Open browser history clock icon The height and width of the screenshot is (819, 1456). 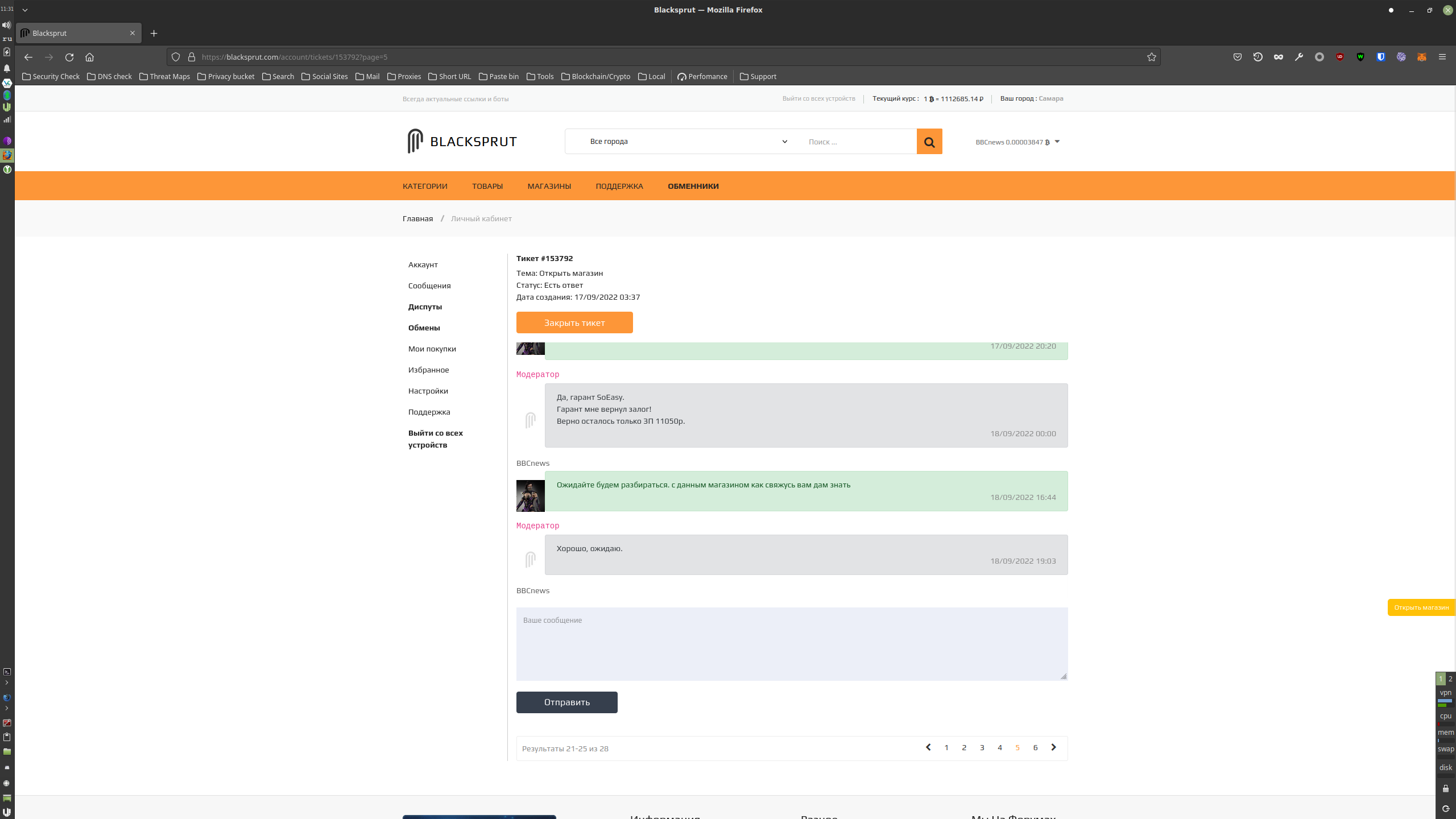coord(1258,57)
